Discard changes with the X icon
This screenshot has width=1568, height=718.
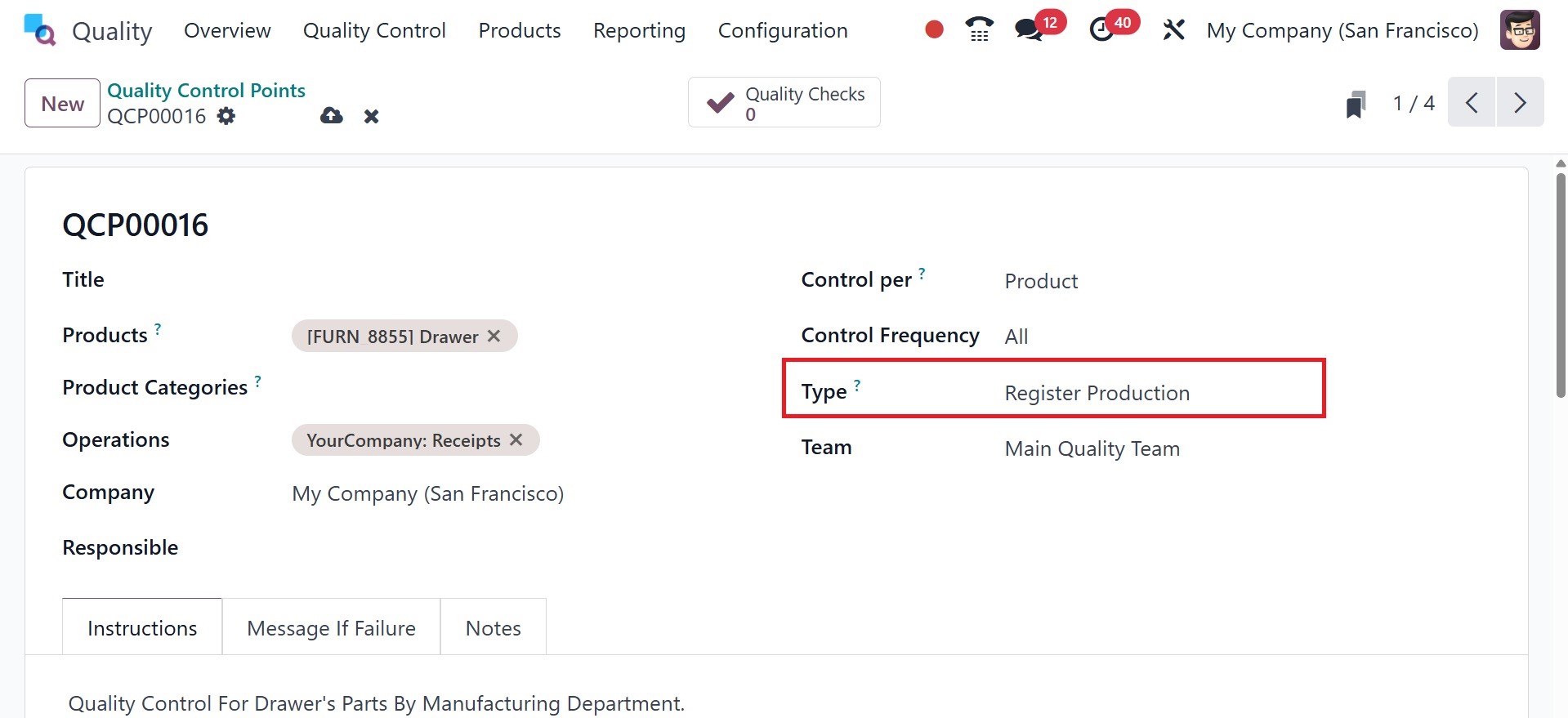coord(371,116)
